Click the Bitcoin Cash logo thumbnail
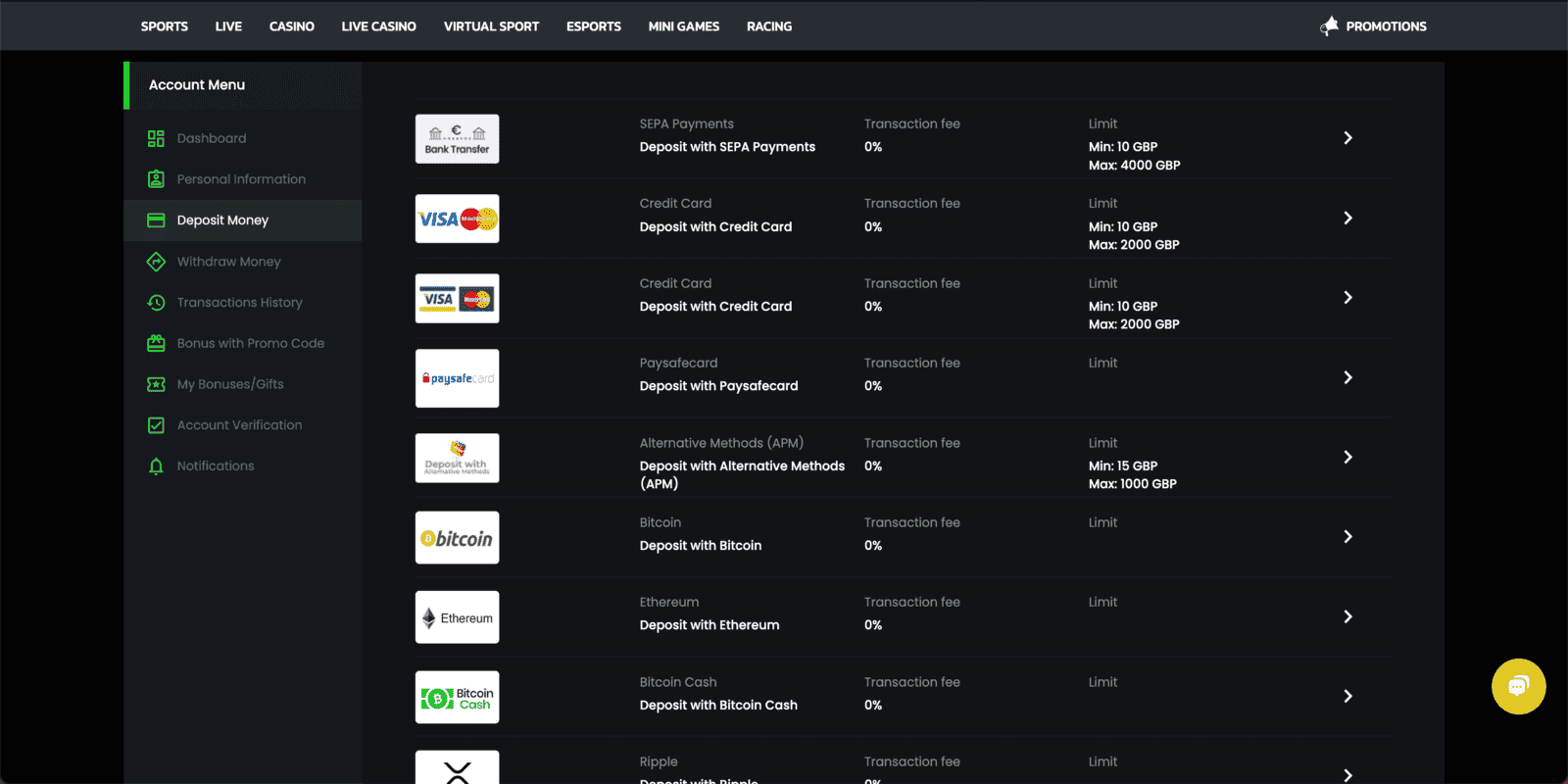1568x784 pixels. [x=457, y=697]
